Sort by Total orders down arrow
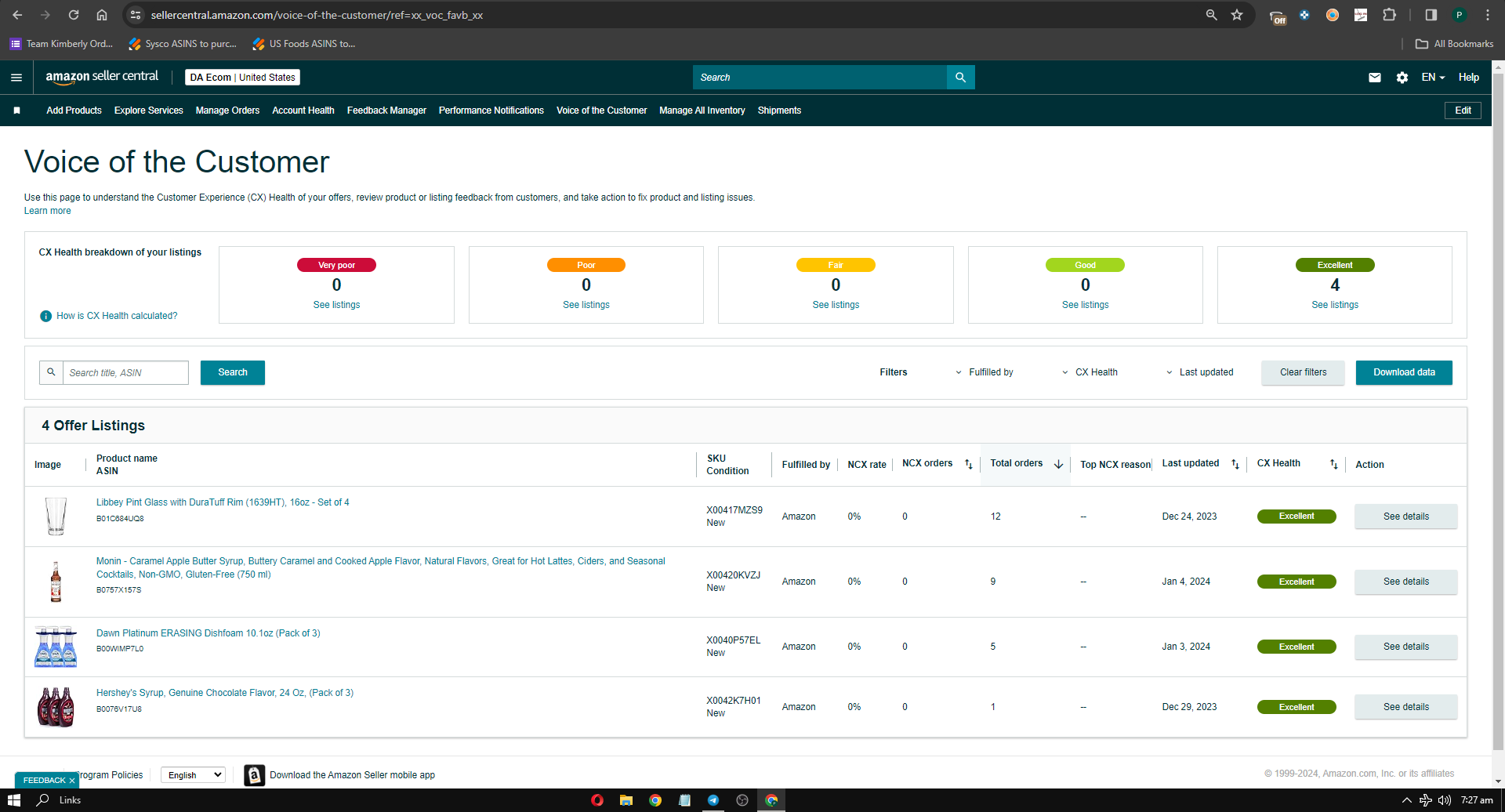Screen dimensions: 1505x812 (1058, 464)
